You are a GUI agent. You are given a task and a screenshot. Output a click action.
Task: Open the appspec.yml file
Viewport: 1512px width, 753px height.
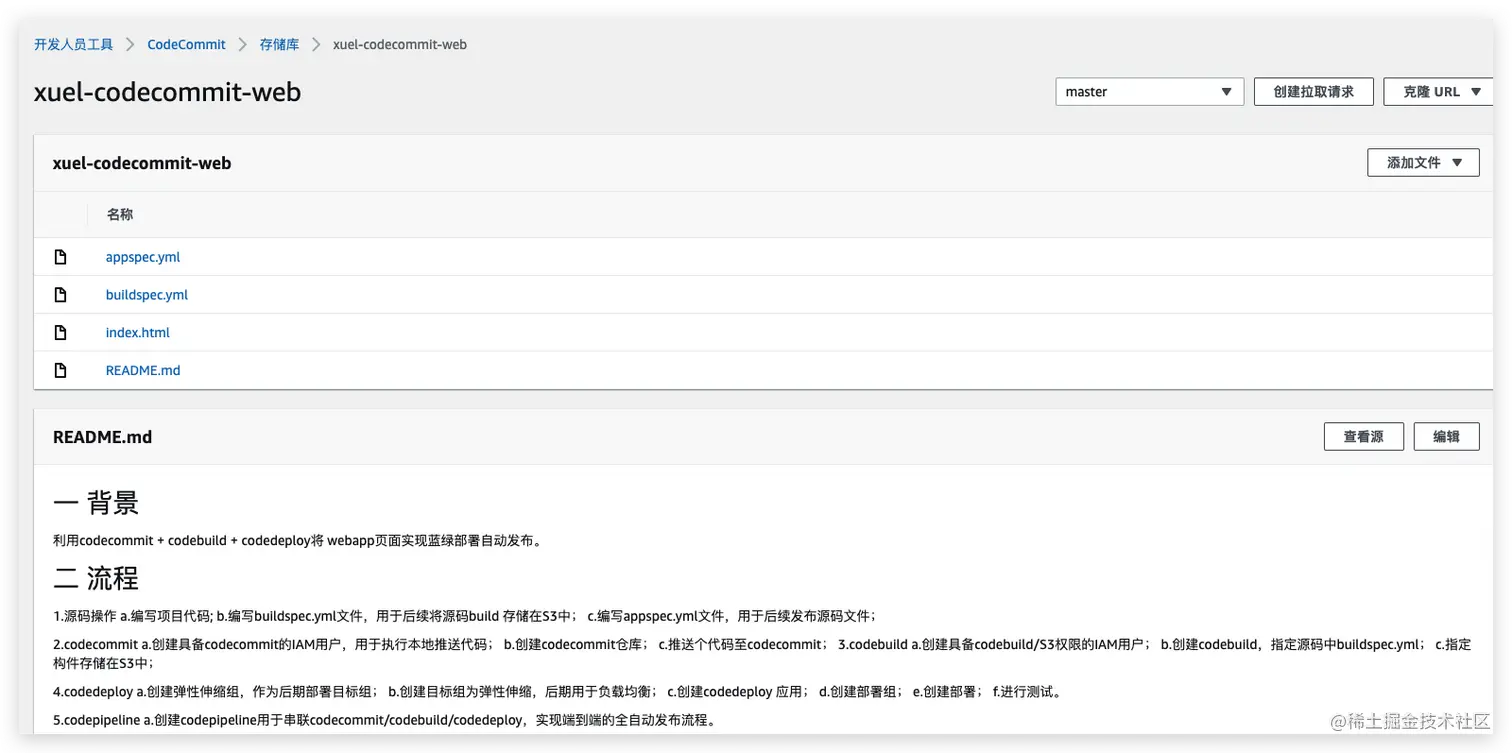143,257
